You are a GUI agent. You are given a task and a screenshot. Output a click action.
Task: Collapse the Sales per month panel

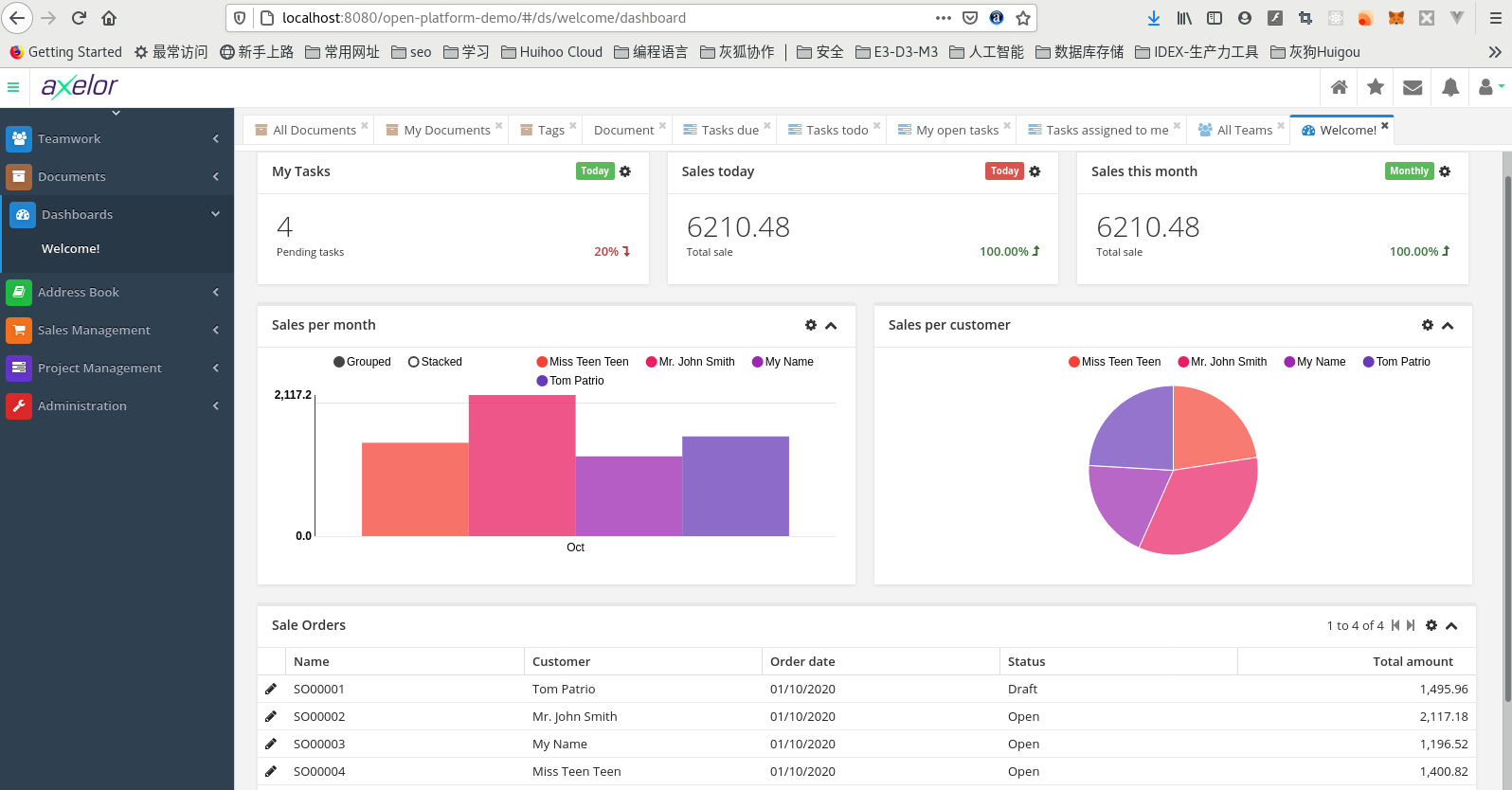pyautogui.click(x=831, y=326)
